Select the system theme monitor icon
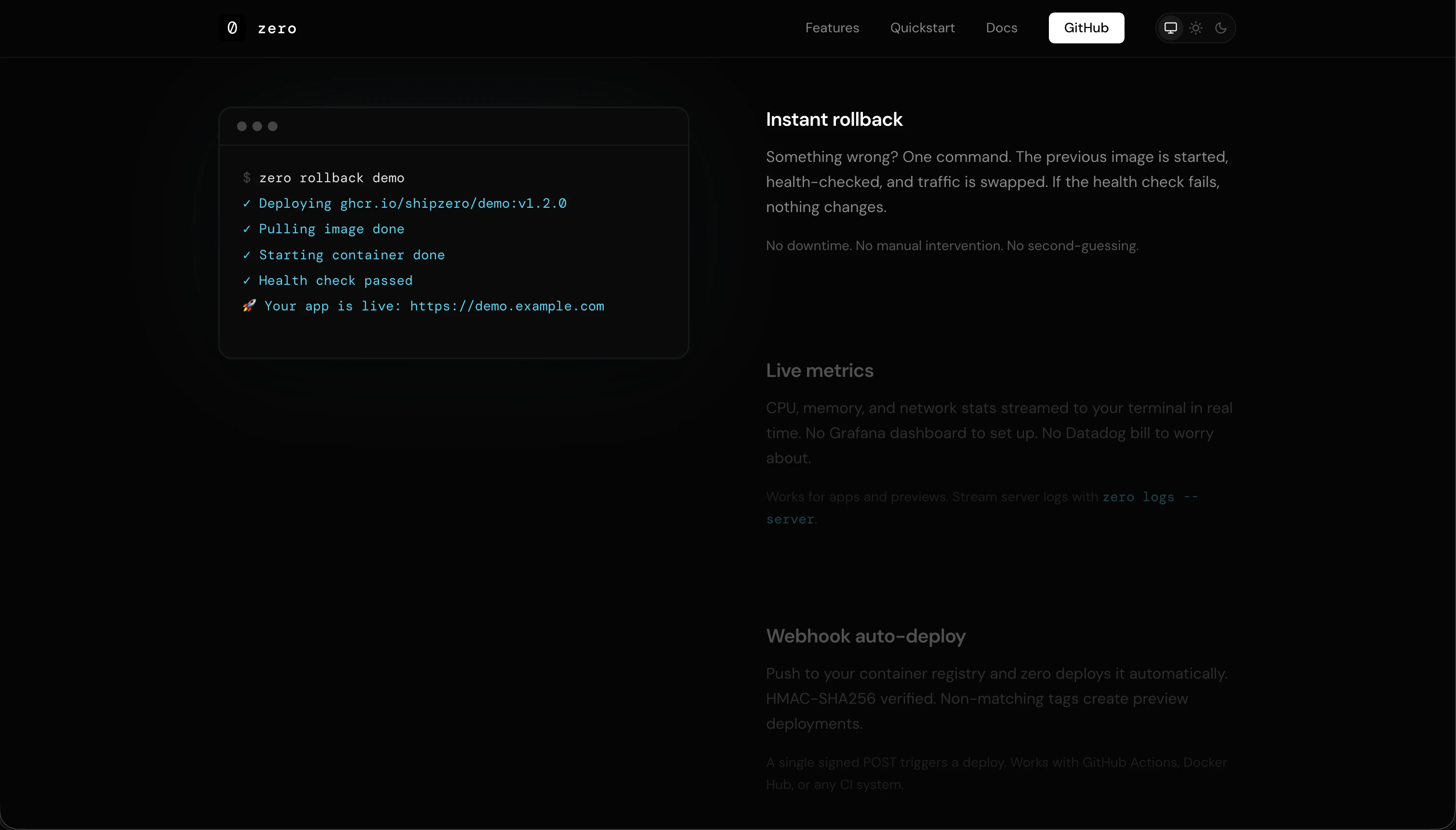Image resolution: width=1456 pixels, height=830 pixels. click(x=1170, y=27)
